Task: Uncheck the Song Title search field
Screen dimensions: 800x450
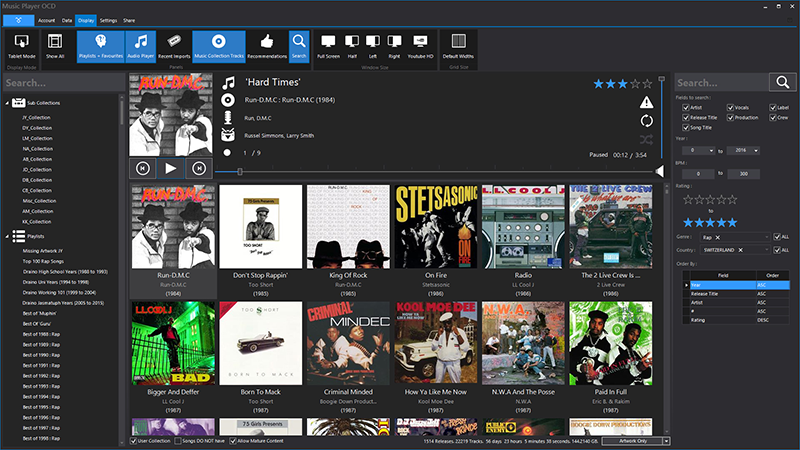Action: coord(686,128)
